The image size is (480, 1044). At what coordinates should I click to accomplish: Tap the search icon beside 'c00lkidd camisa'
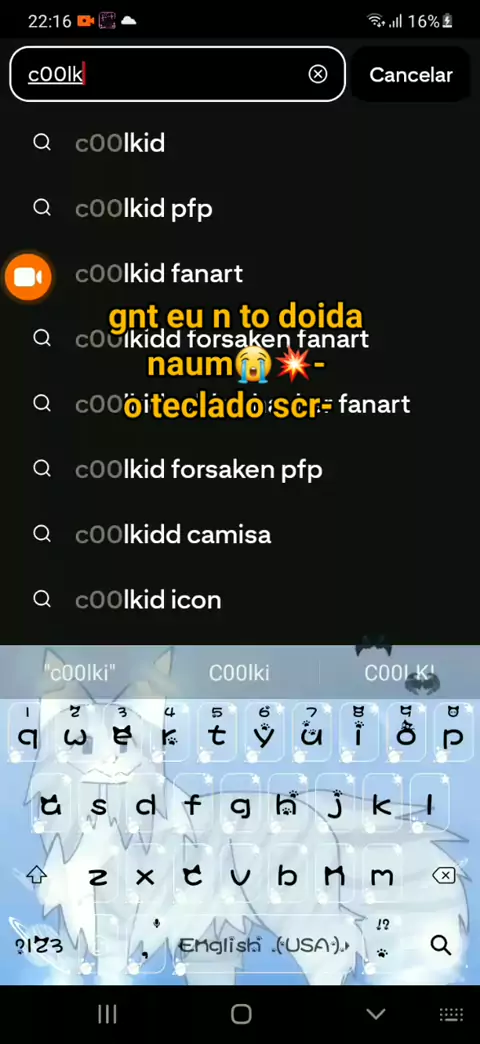click(x=42, y=534)
